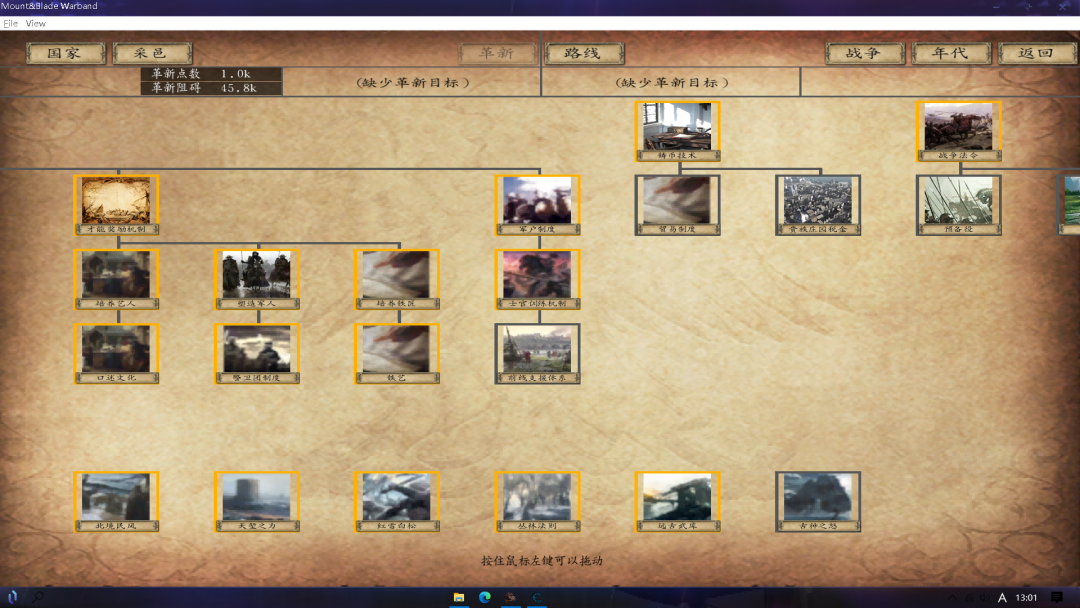Screen dimensions: 1080x608
Task: Launch Microsoft Edge from the taskbar
Action: [485, 597]
